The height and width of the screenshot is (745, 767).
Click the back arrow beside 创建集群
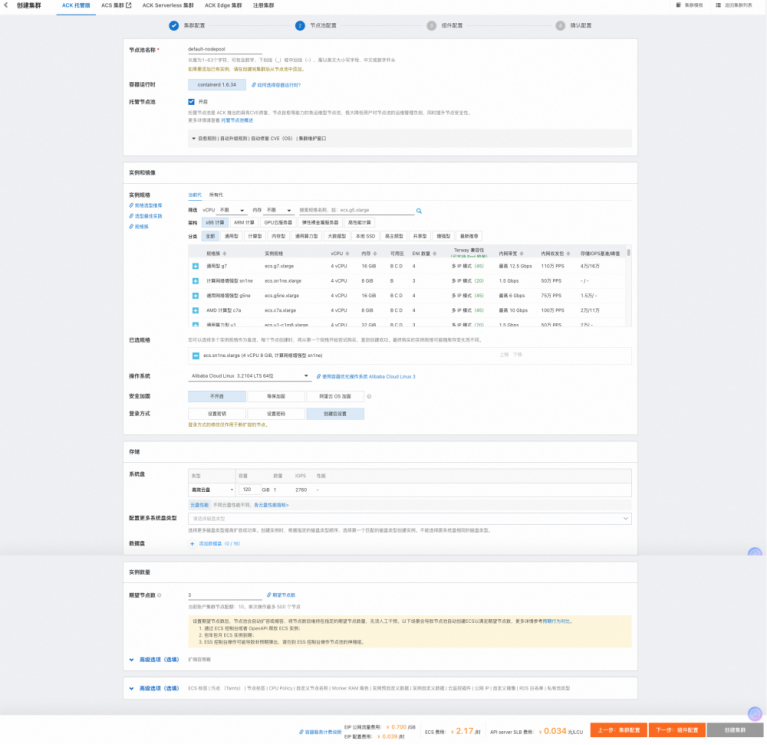pos(6,5)
